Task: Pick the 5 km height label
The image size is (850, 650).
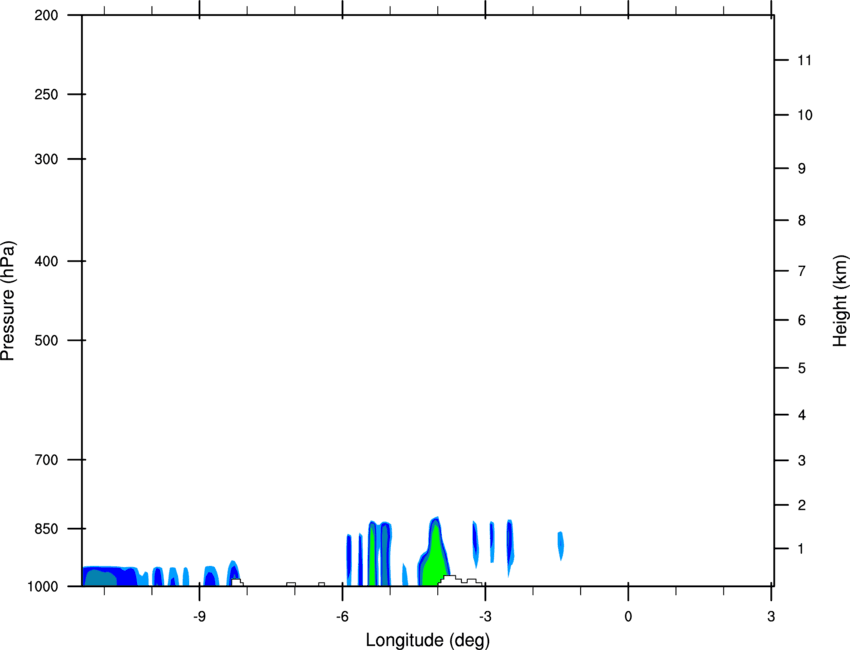Action: click(802, 368)
